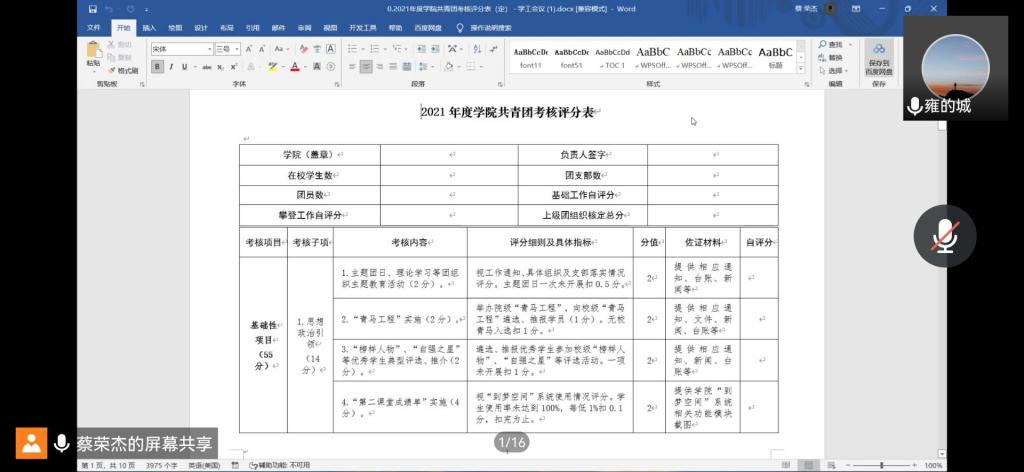Switch to the 审阅 (Review) ribbon tab
The image size is (1024, 472).
point(304,28)
